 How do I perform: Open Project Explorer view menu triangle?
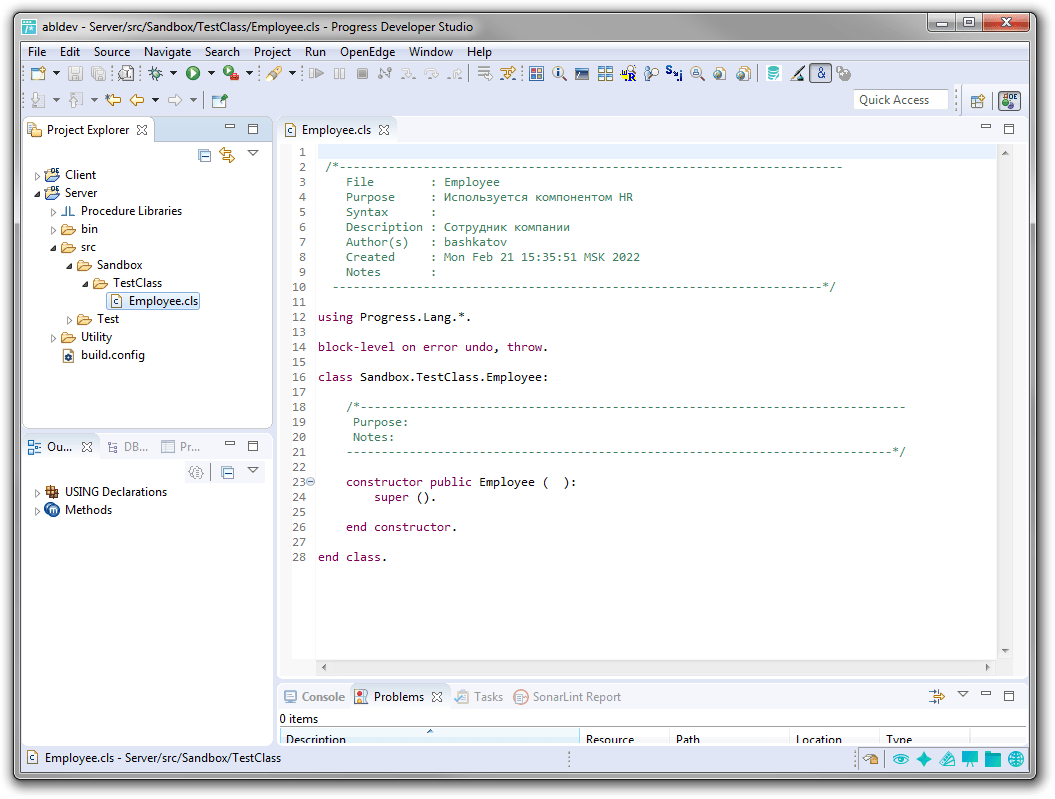253,153
